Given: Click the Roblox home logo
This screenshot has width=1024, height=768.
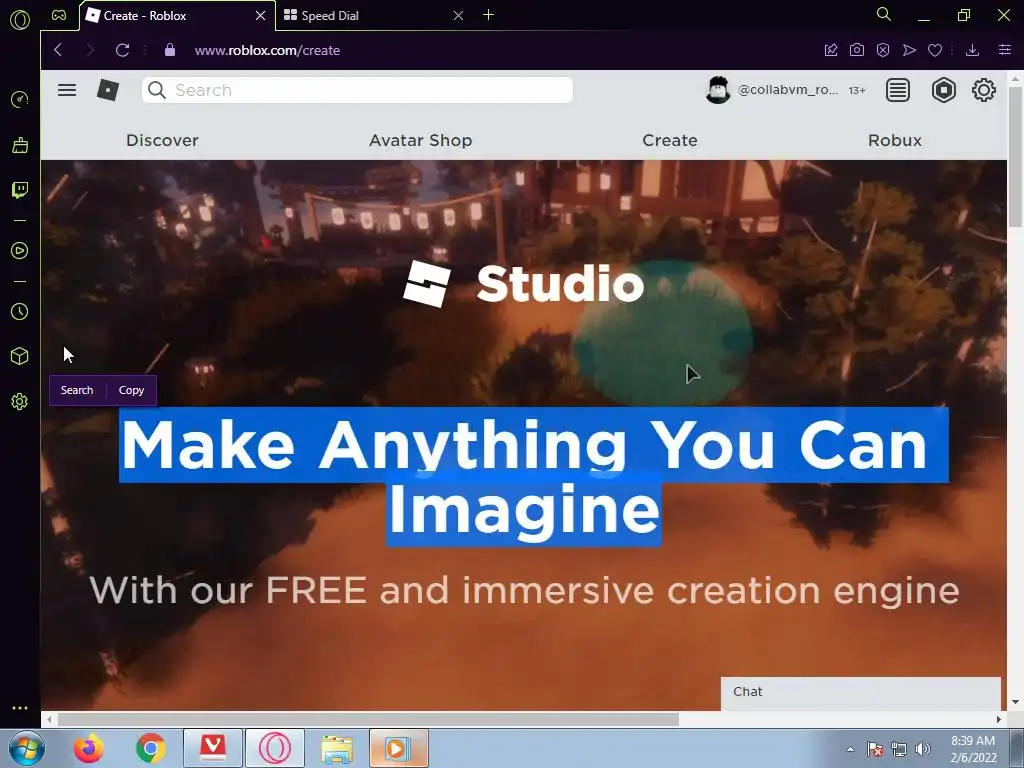Looking at the screenshot, I should 108,90.
